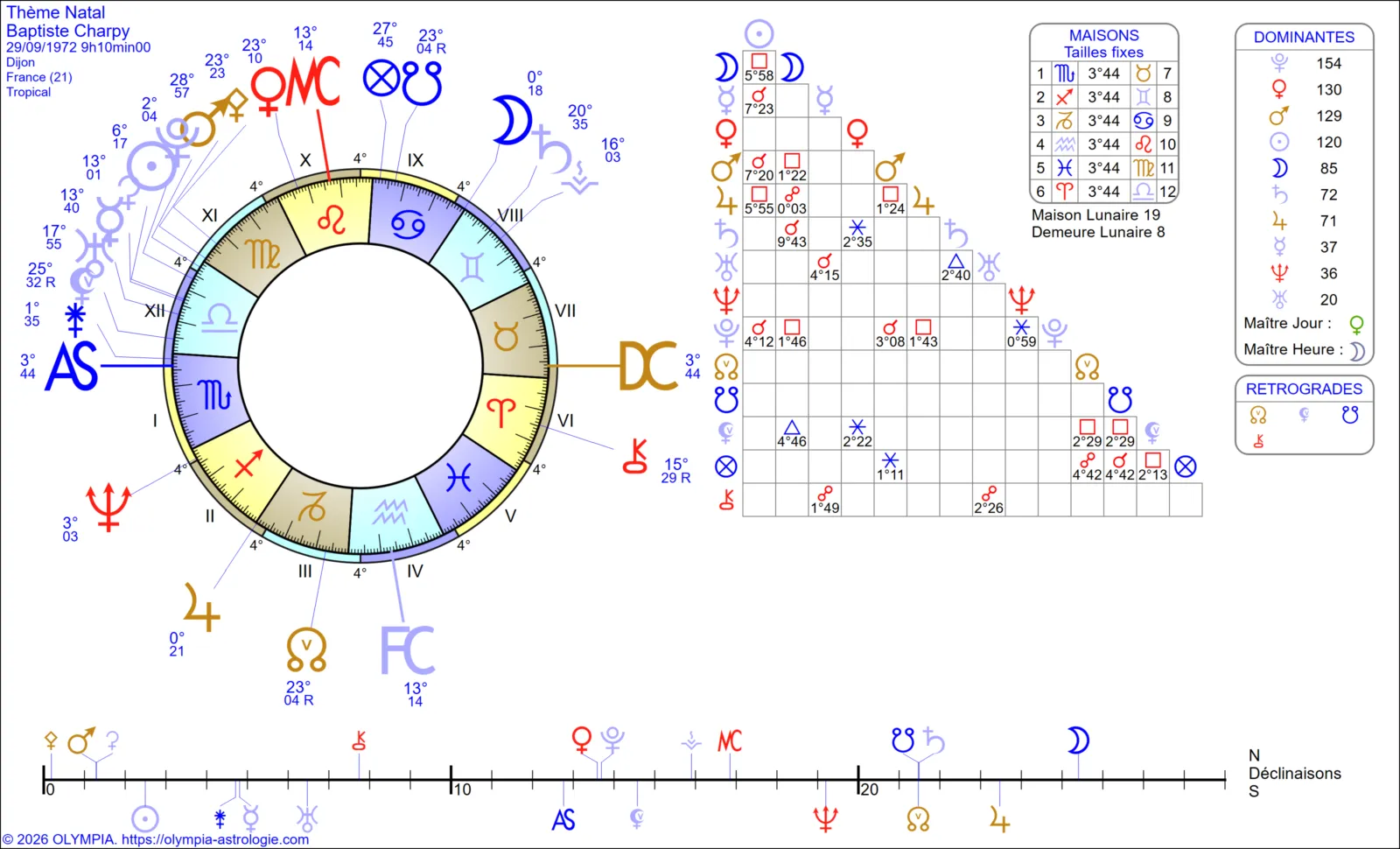This screenshot has width=1400, height=849.
Task: Click the North Node glyph labeled 23°04 R at bottom
Action: tap(306, 651)
